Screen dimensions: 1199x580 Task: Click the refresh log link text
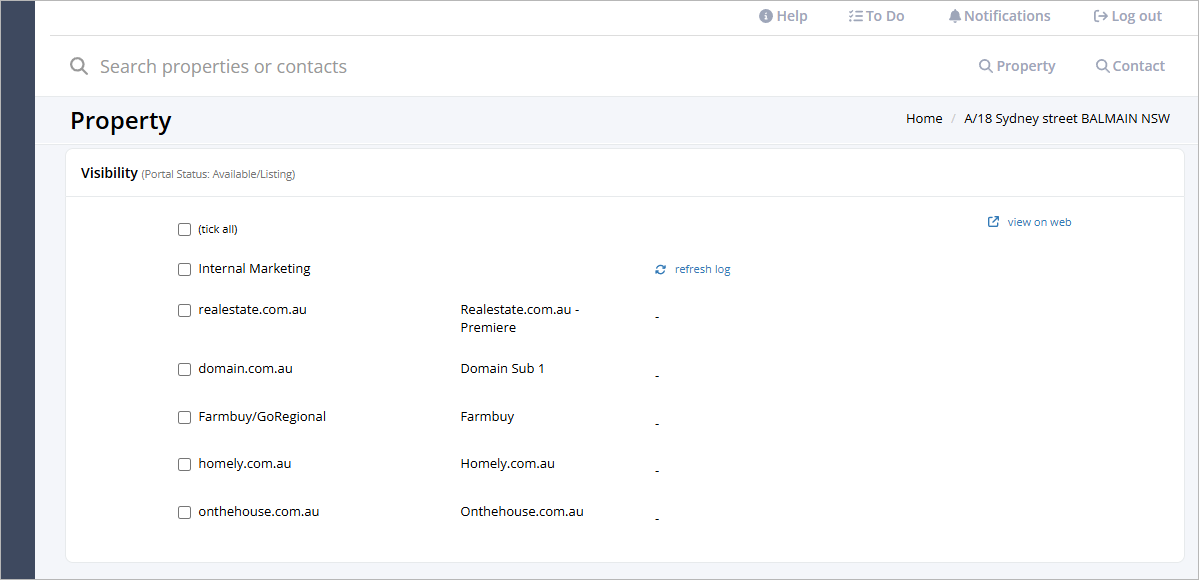pos(703,269)
